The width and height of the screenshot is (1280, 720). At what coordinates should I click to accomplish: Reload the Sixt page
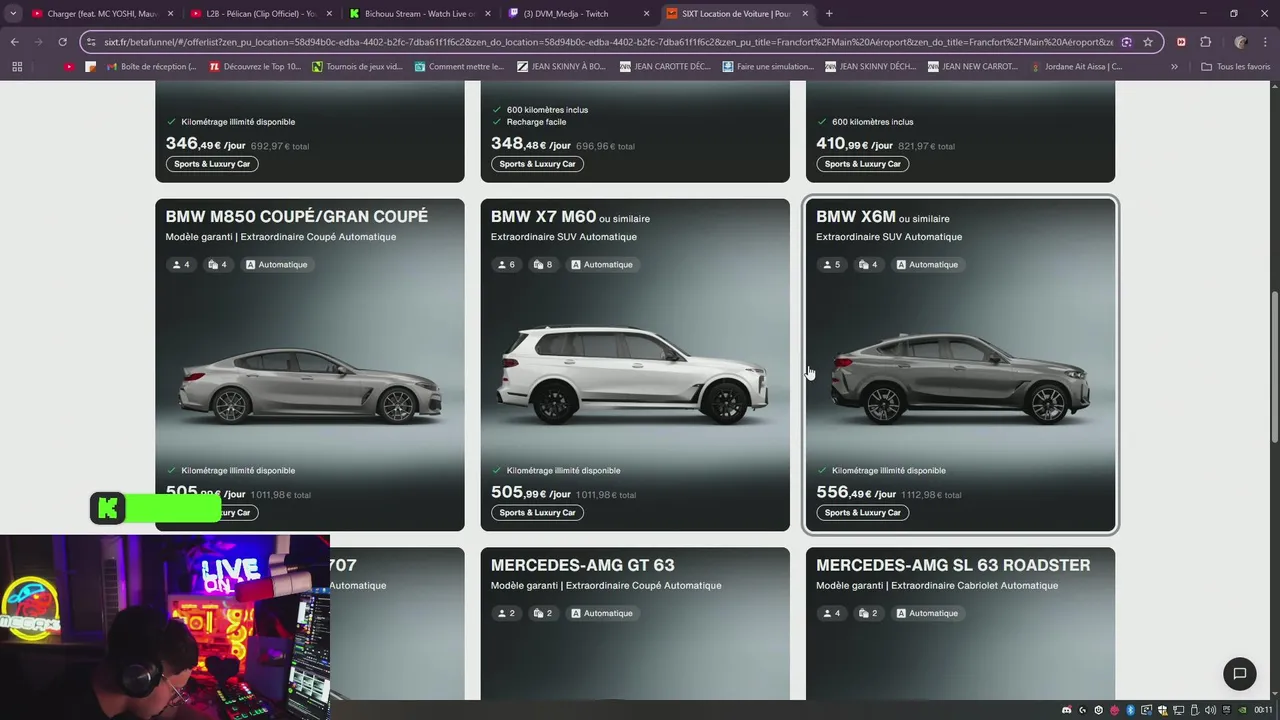coord(62,42)
